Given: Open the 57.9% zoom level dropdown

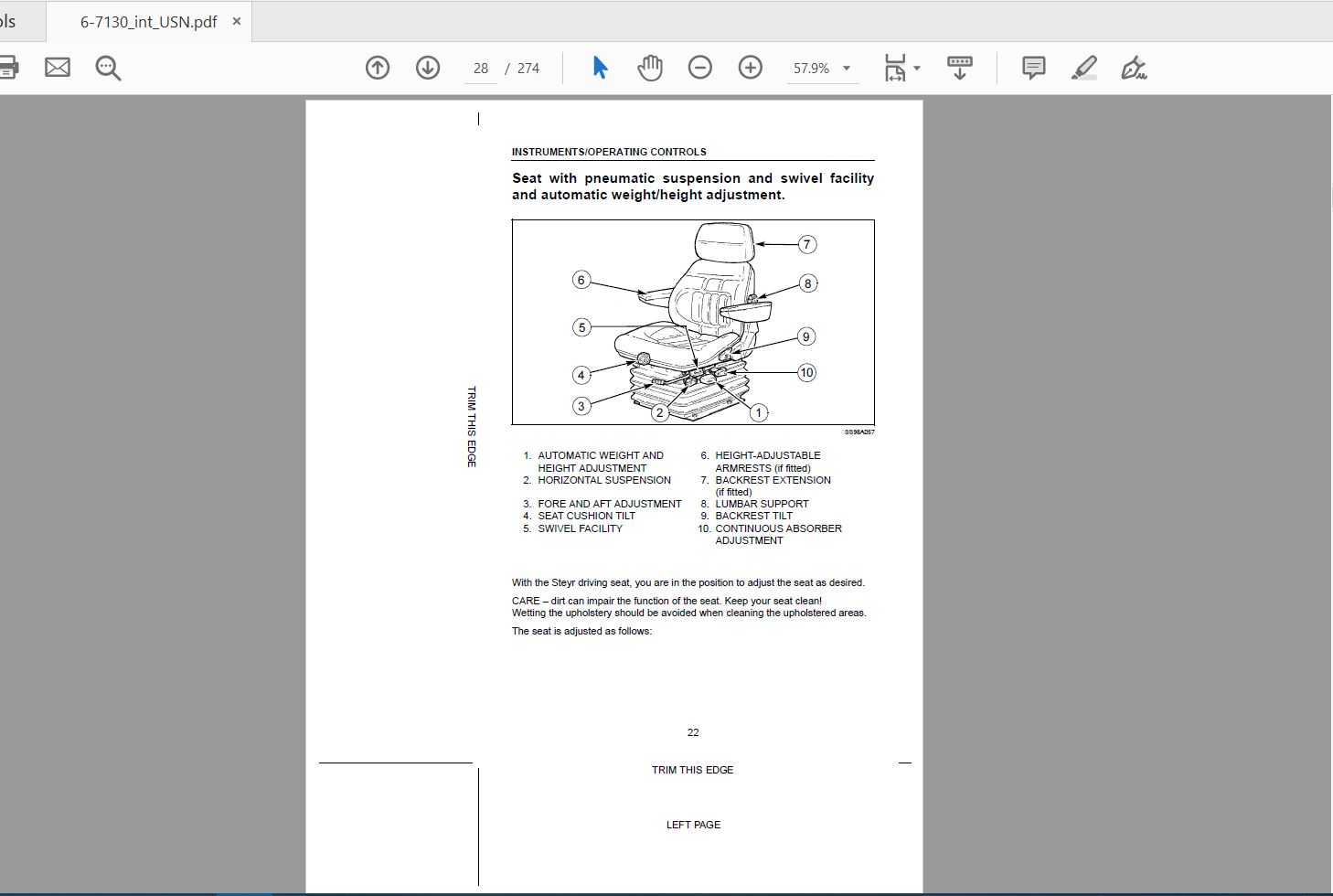Looking at the screenshot, I should 822,69.
